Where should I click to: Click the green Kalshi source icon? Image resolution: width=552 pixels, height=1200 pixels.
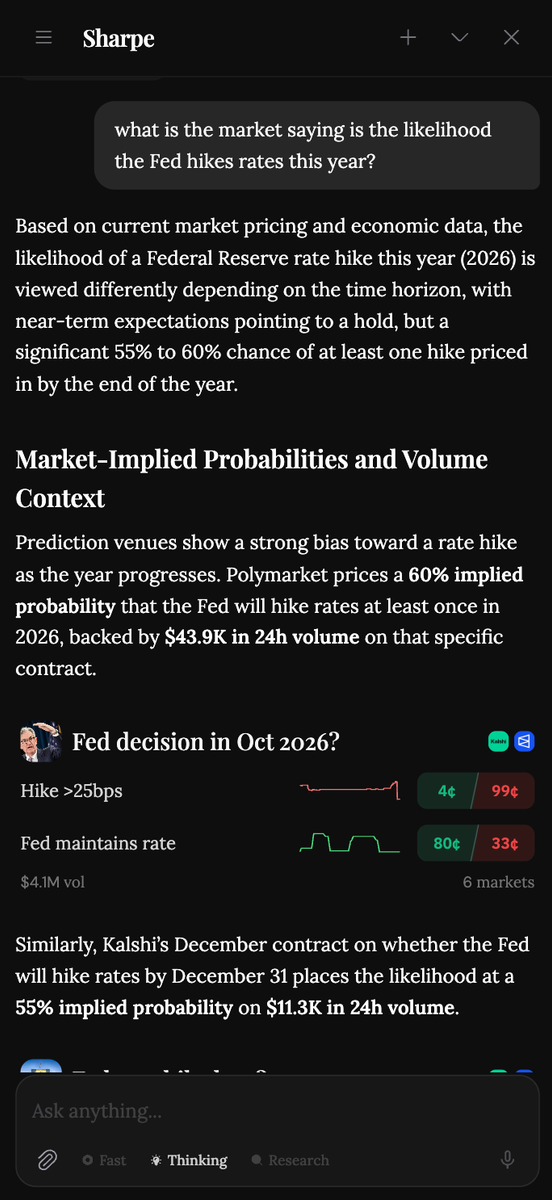point(498,742)
